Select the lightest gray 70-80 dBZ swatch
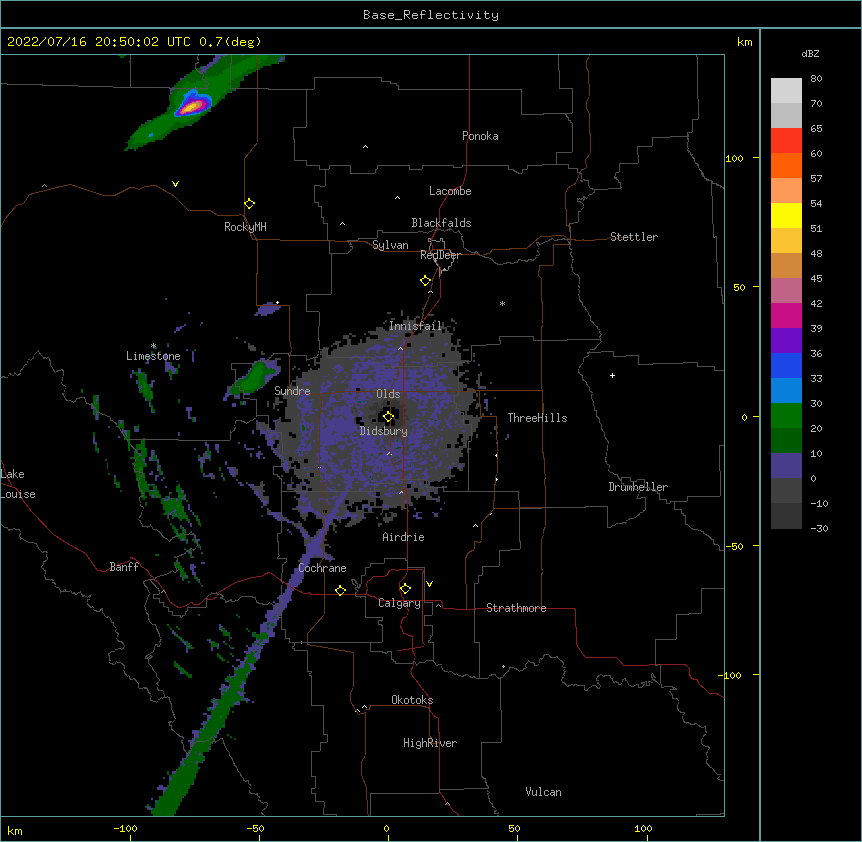Viewport: 862px width, 842px height. click(x=786, y=91)
